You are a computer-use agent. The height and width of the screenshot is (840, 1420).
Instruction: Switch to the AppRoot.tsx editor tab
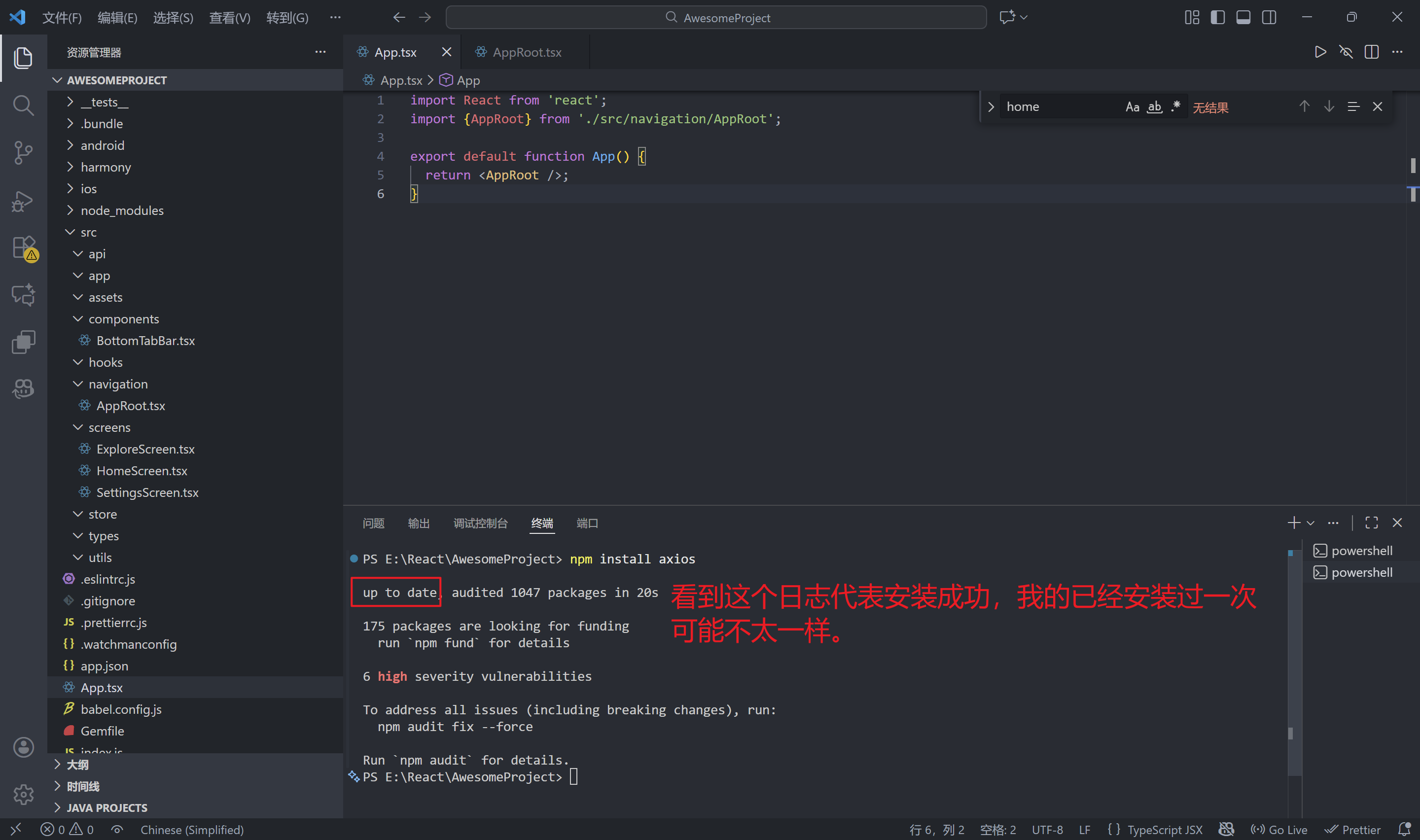(527, 52)
